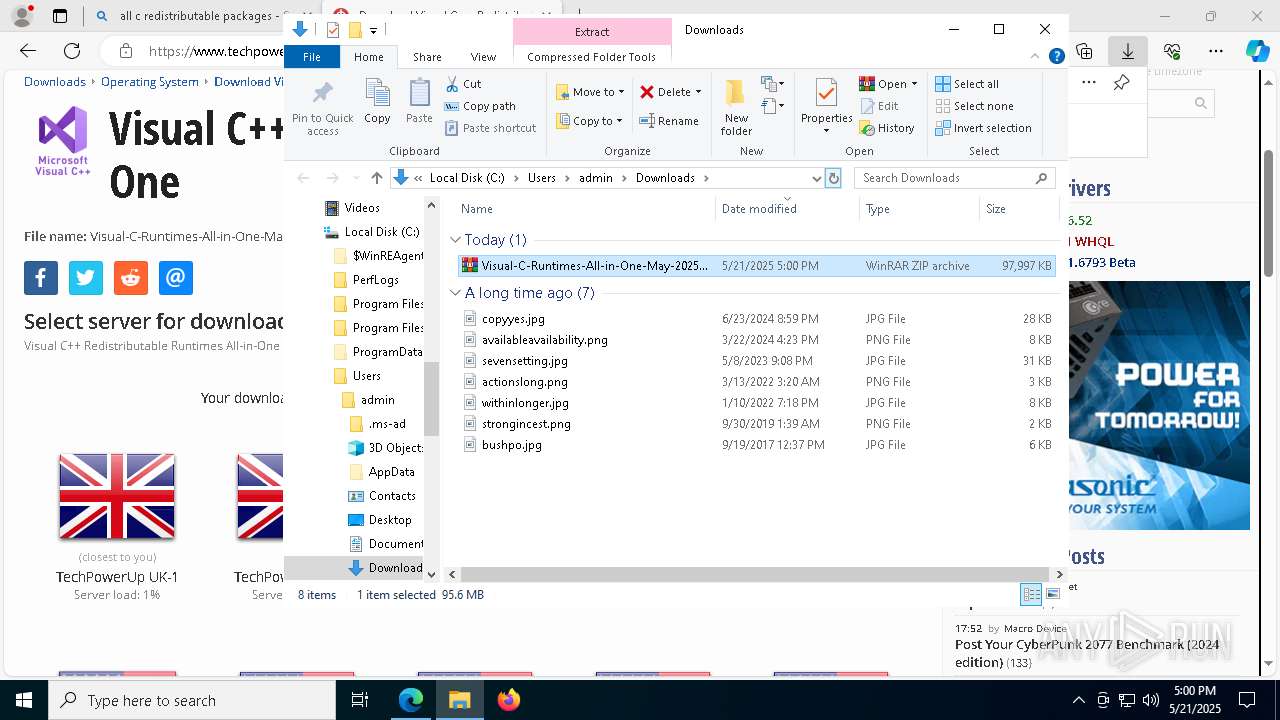Customize Quick Access Toolbar dropdown arrow
1280x720 pixels.
pyautogui.click(x=373, y=30)
